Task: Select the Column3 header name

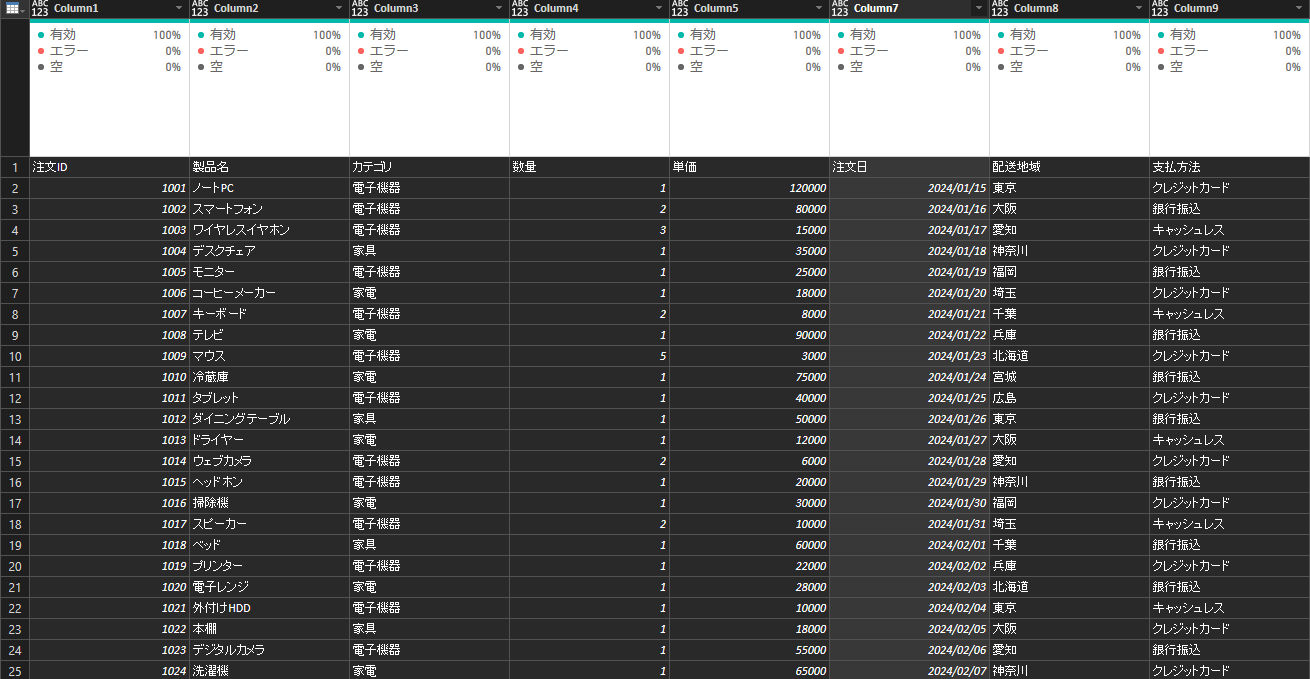Action: [x=396, y=8]
